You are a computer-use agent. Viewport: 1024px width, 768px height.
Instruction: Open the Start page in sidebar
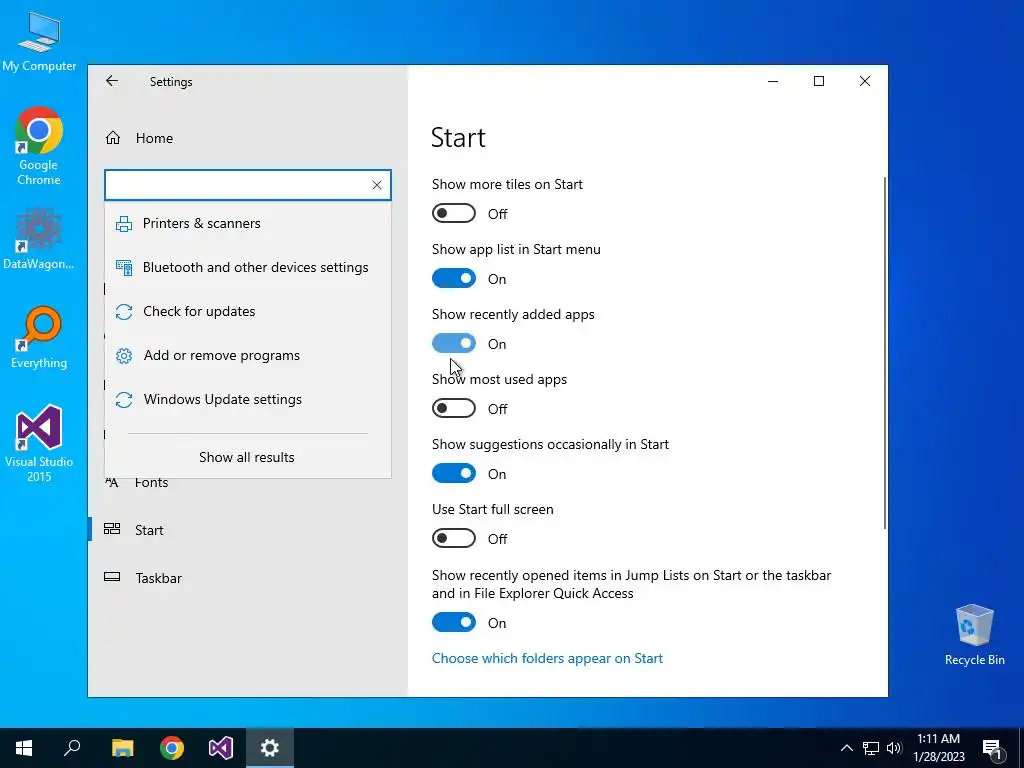pyautogui.click(x=248, y=530)
